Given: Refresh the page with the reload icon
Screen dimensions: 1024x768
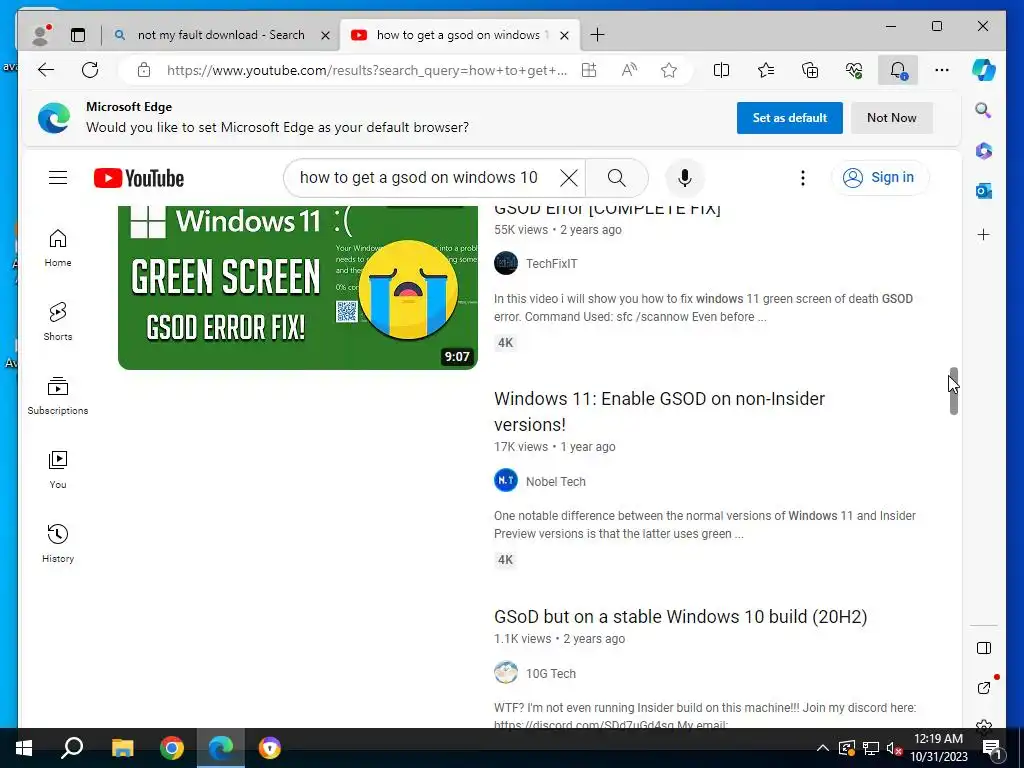Looking at the screenshot, I should click(90, 70).
